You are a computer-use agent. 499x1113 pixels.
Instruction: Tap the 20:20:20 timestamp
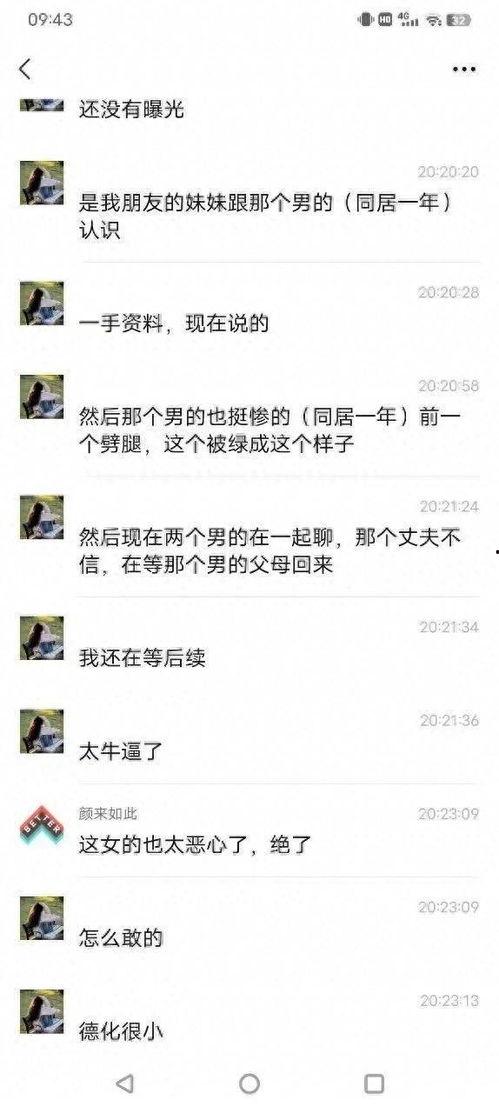[x=448, y=172]
